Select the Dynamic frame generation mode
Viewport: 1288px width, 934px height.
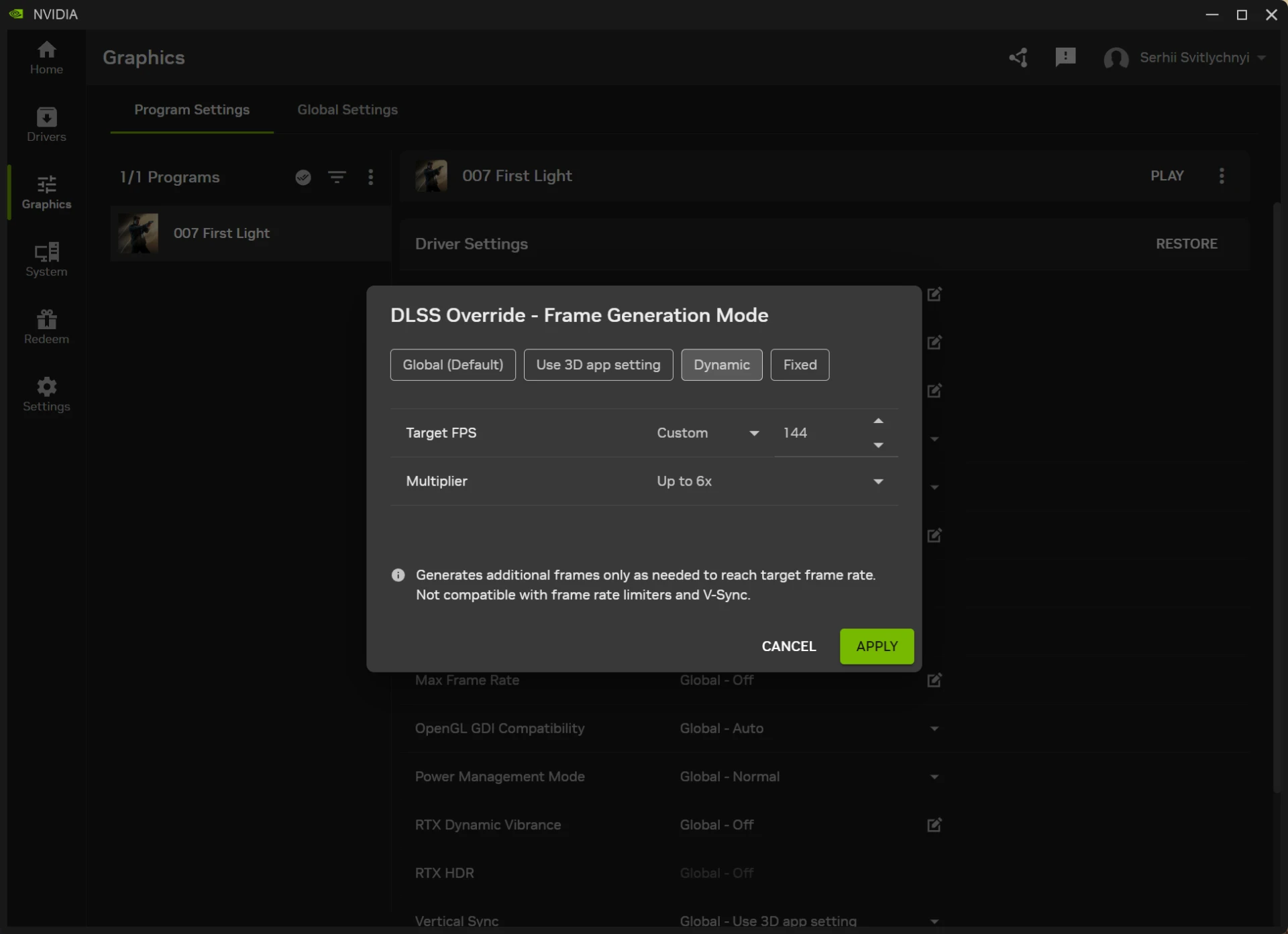pos(722,365)
